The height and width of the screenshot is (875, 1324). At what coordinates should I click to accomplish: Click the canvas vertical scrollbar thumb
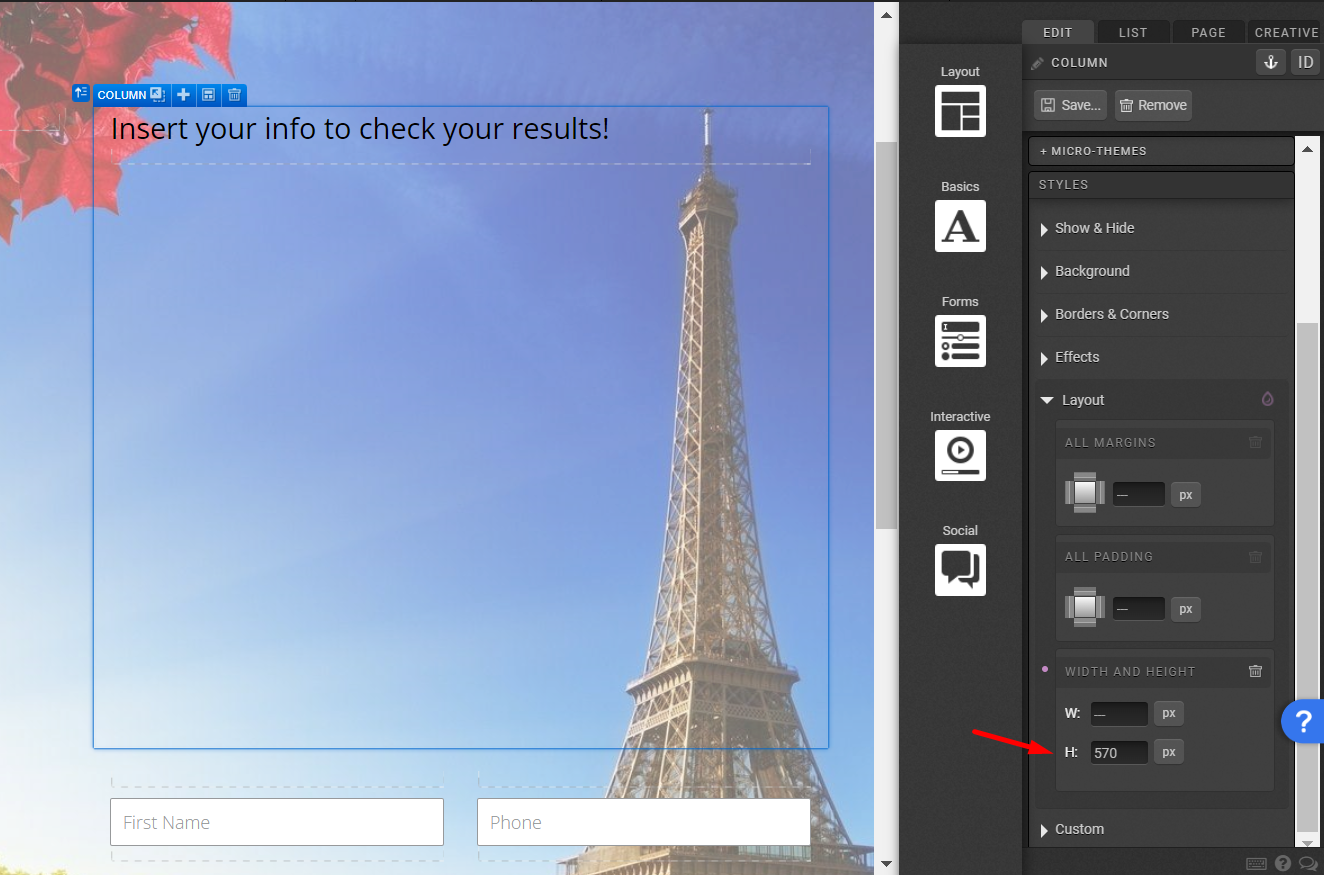[886, 335]
